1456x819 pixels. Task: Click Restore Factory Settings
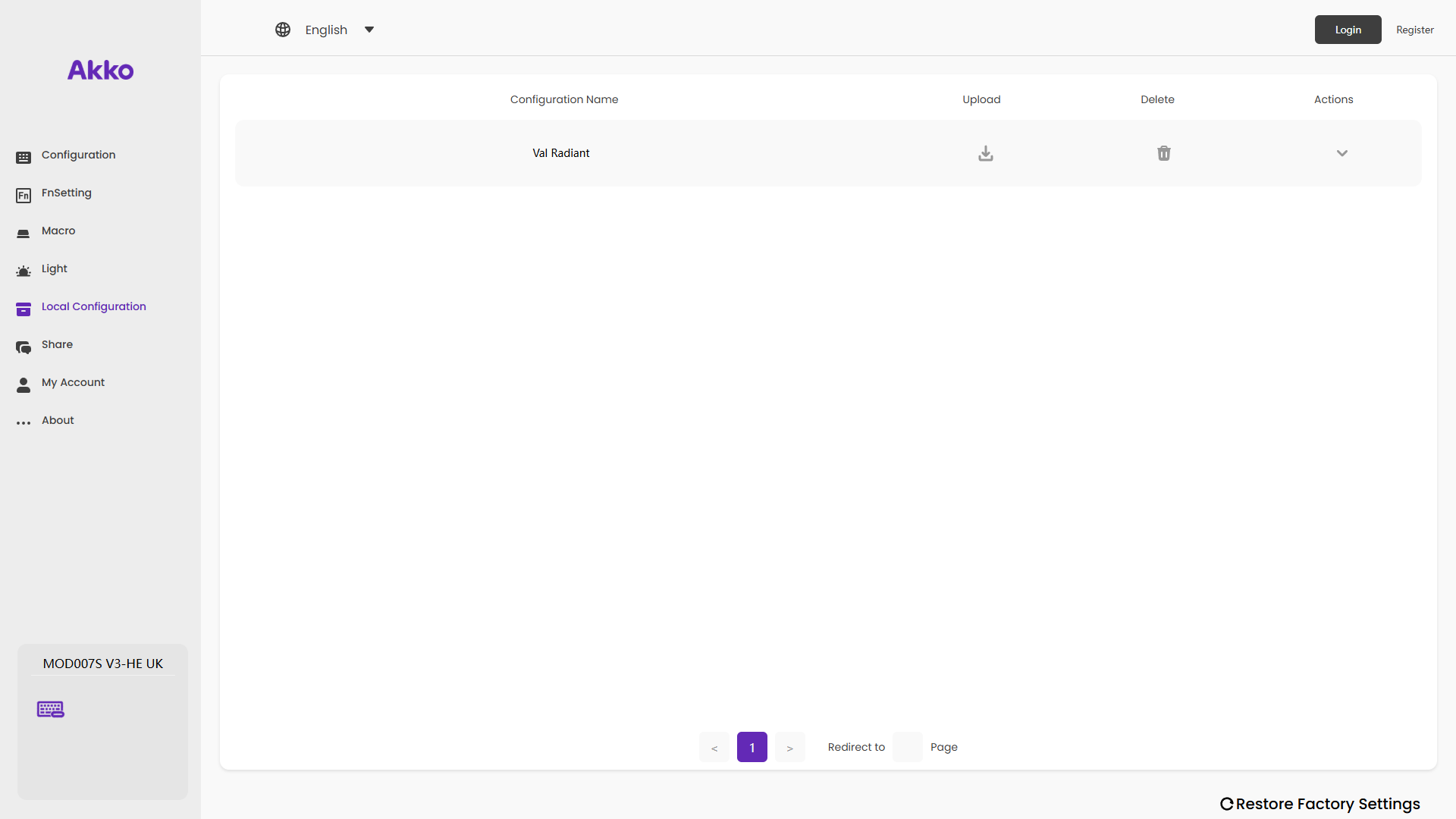pyautogui.click(x=1319, y=804)
